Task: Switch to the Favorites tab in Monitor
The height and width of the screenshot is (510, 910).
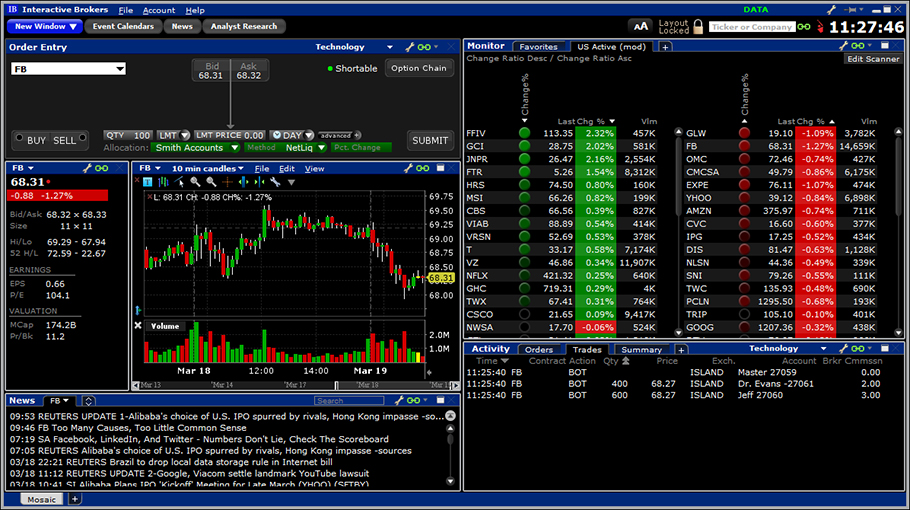Action: pos(538,46)
